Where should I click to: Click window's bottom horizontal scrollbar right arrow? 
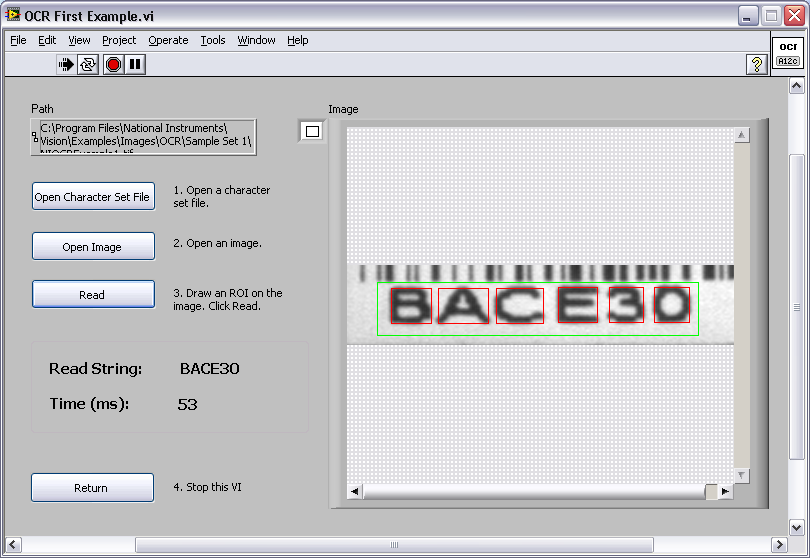pos(779,545)
